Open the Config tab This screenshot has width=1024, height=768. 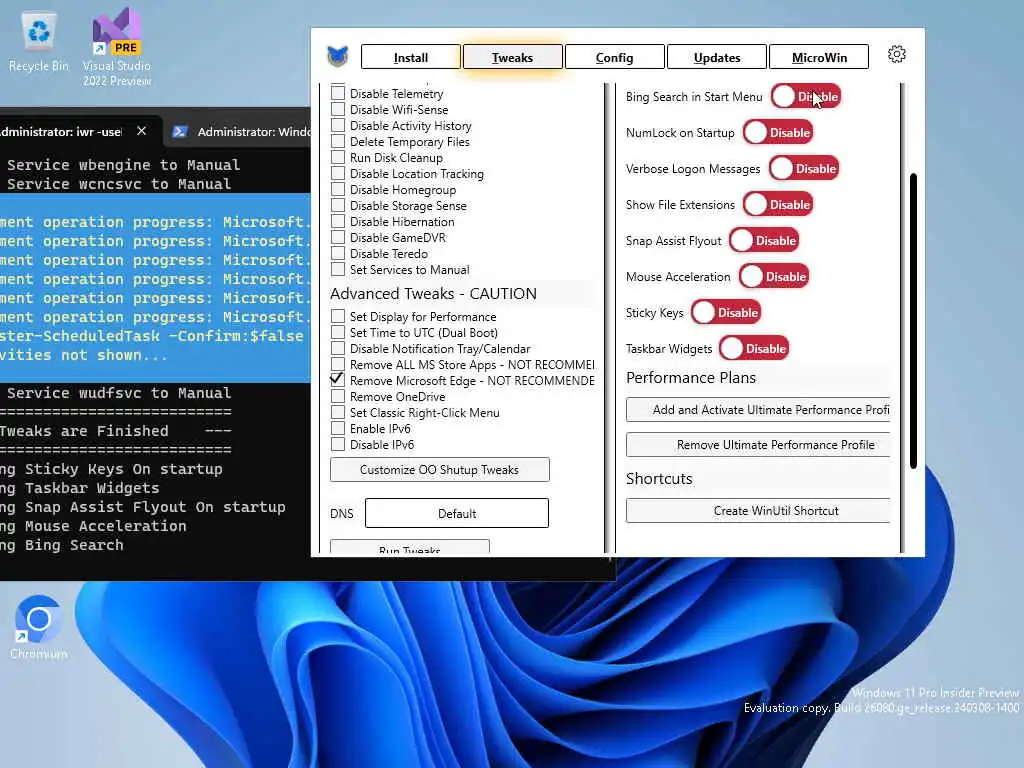615,57
